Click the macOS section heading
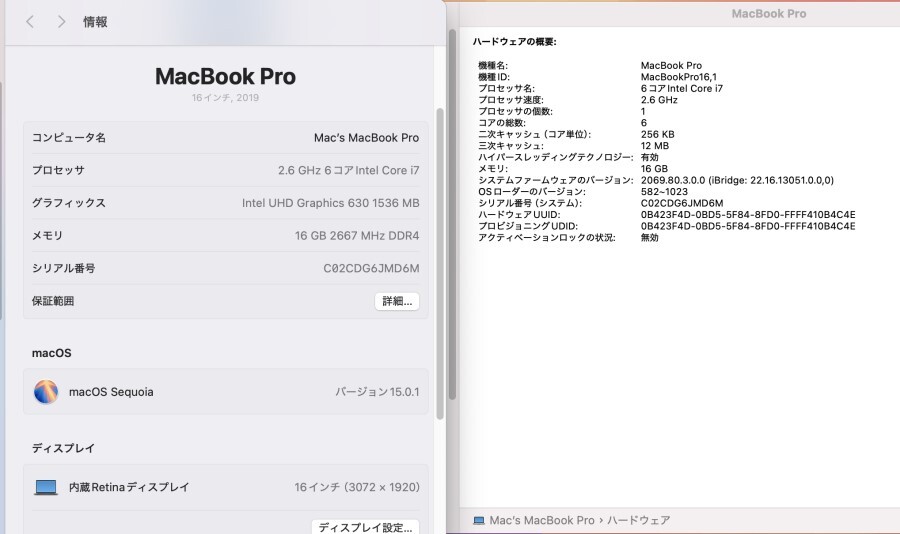900x534 pixels. (52, 353)
